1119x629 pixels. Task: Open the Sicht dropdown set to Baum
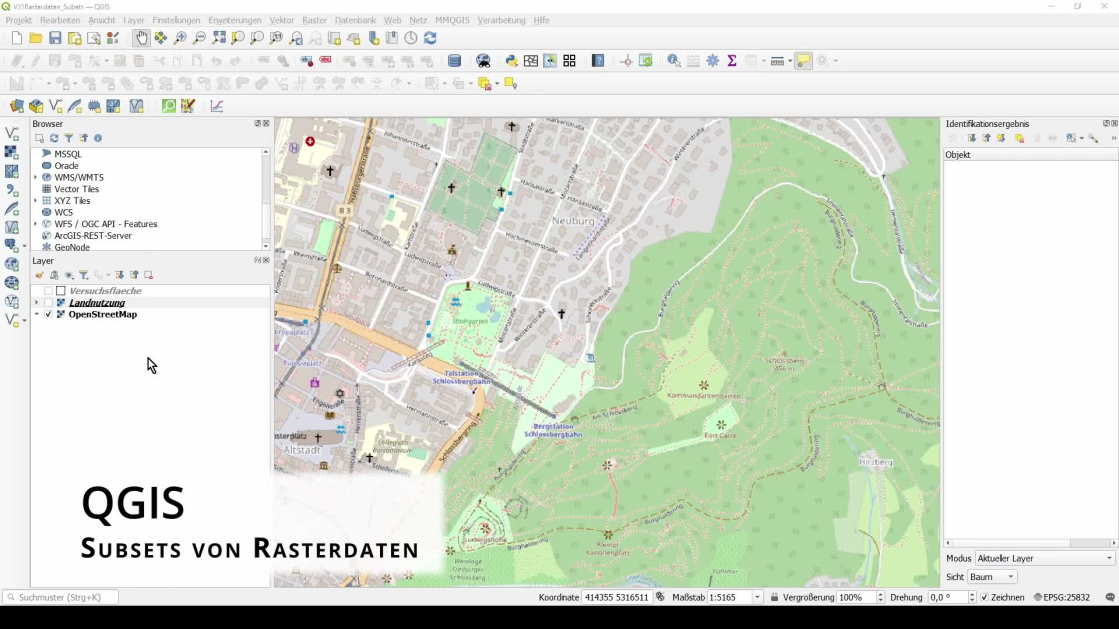pos(992,577)
